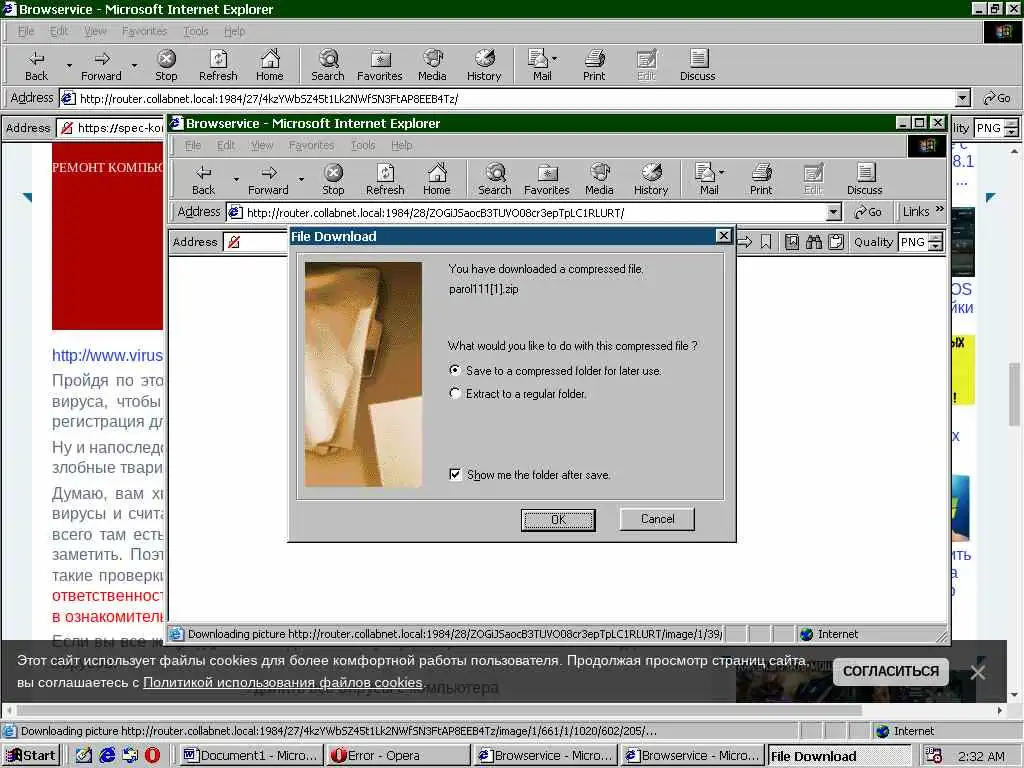Open File menu in front Browservice window
Viewport: 1024px width, 768px height.
click(x=193, y=145)
